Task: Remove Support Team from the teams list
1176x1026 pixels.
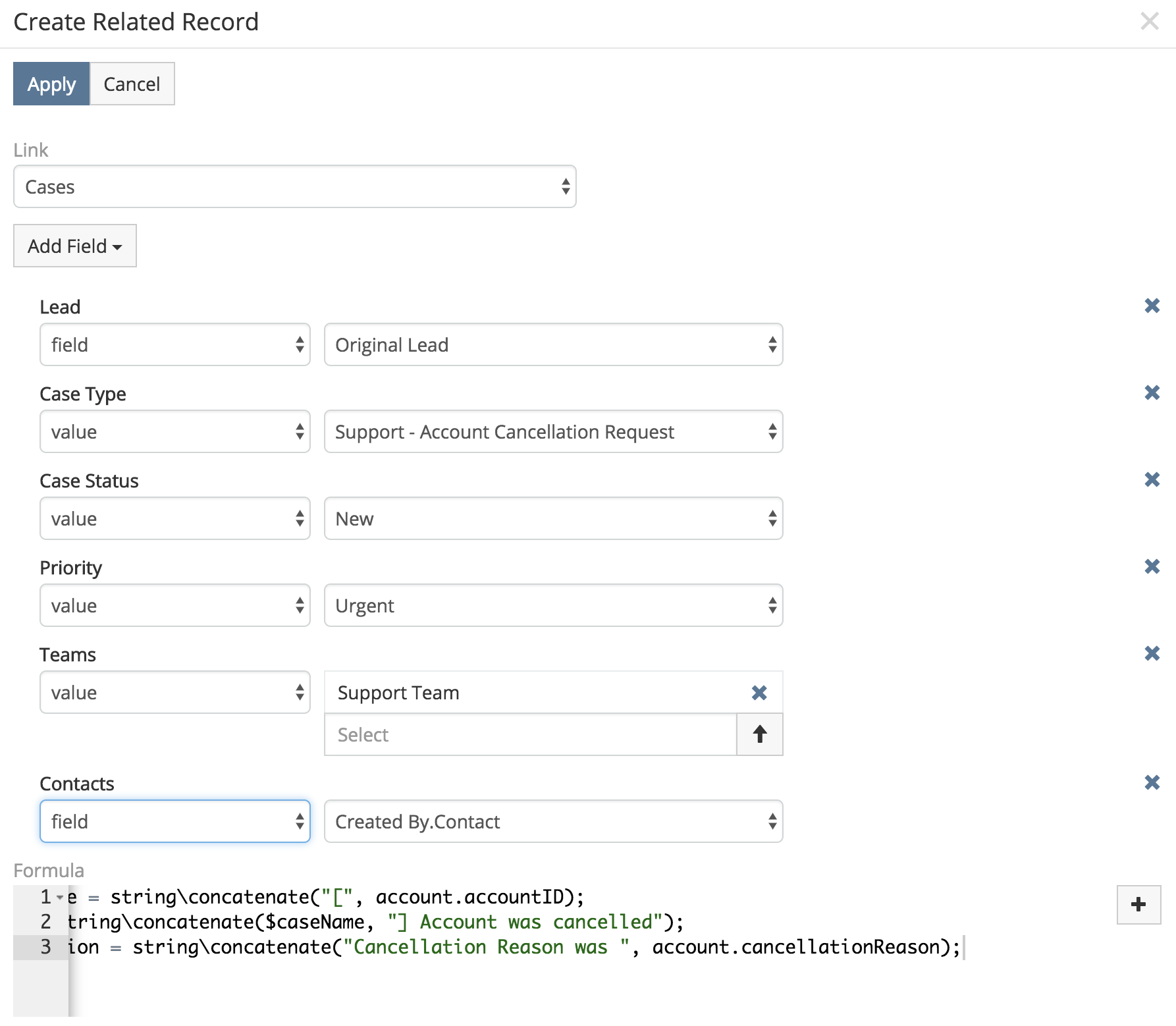Action: 759,693
